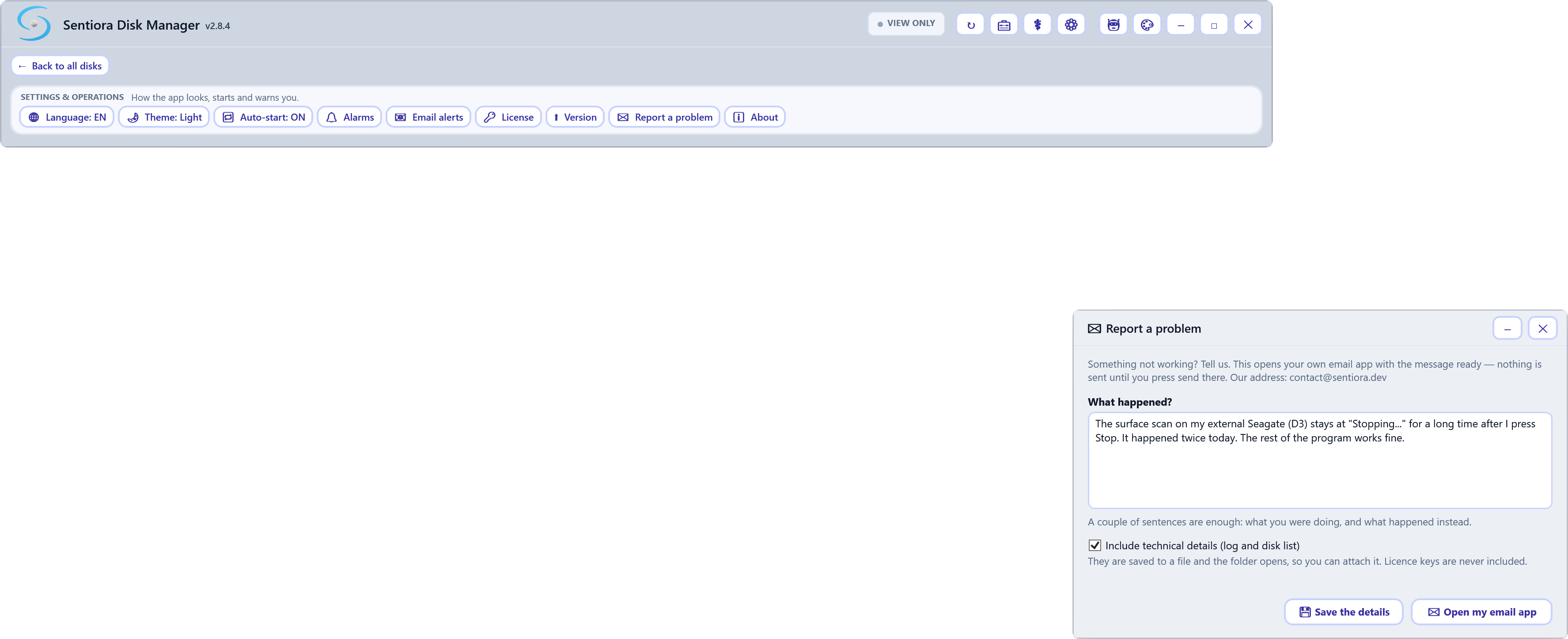Click Save the details button

tap(1343, 612)
